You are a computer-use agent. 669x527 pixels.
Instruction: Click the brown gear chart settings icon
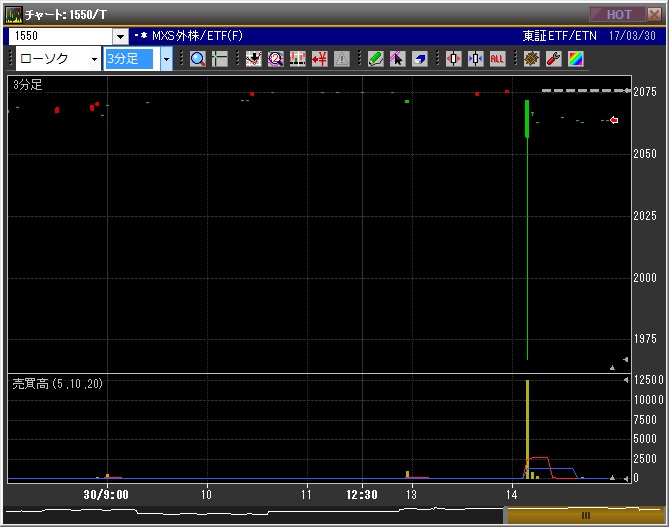click(531, 59)
